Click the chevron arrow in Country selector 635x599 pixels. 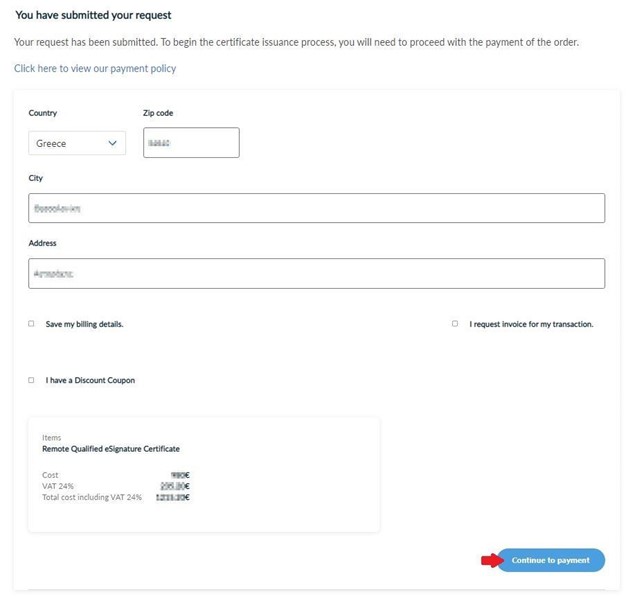pyautogui.click(x=112, y=143)
